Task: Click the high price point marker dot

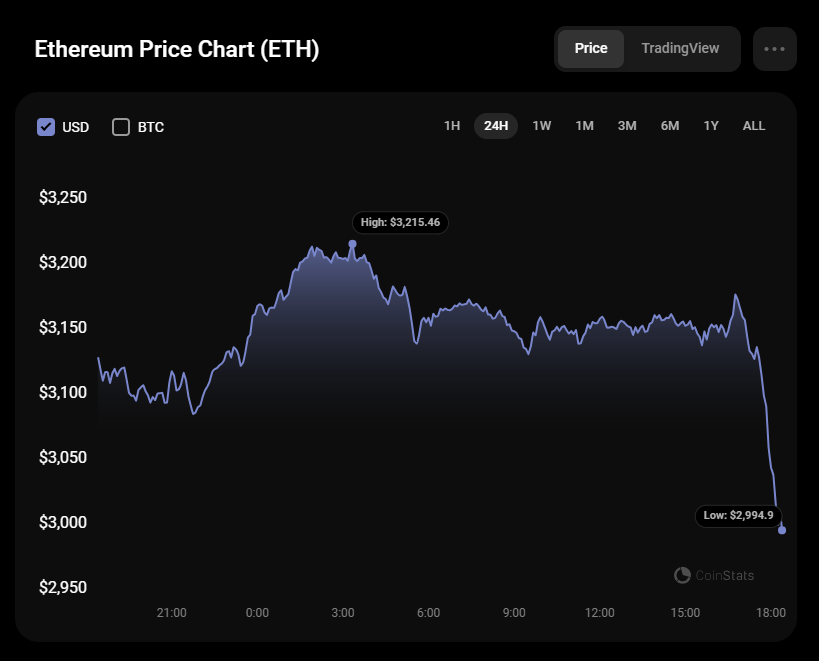Action: [353, 244]
